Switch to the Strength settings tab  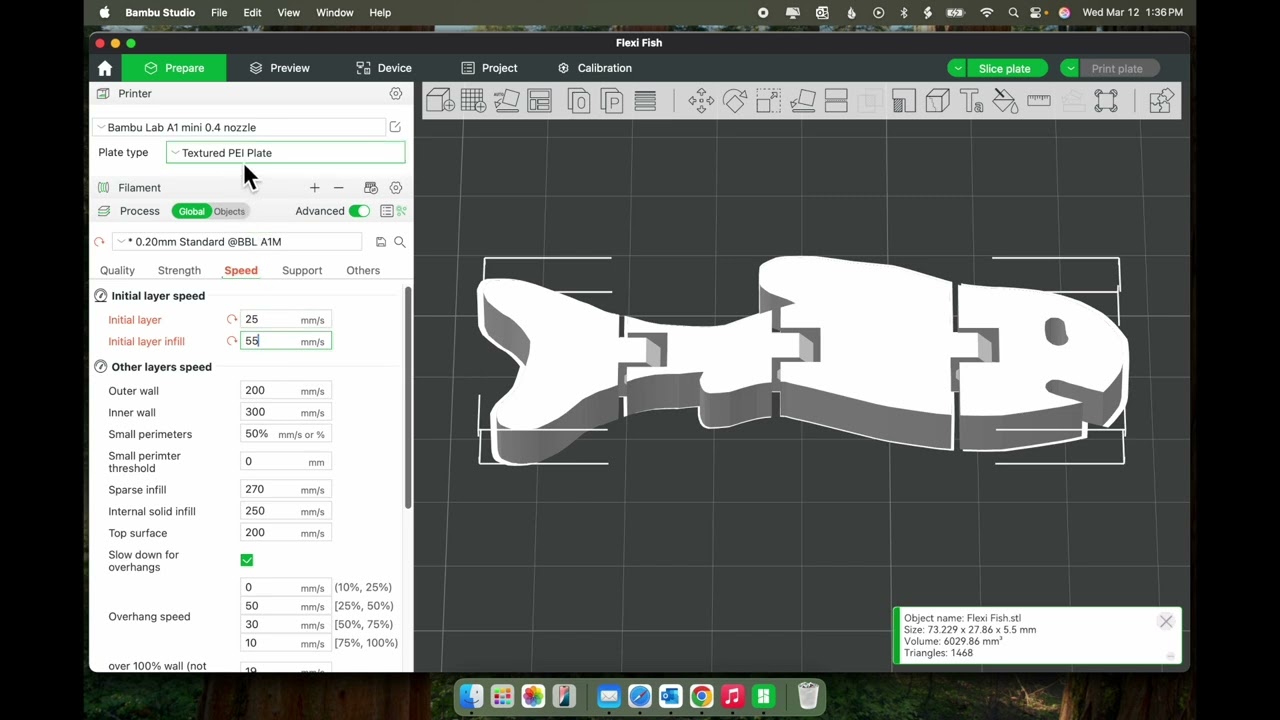[x=179, y=270]
